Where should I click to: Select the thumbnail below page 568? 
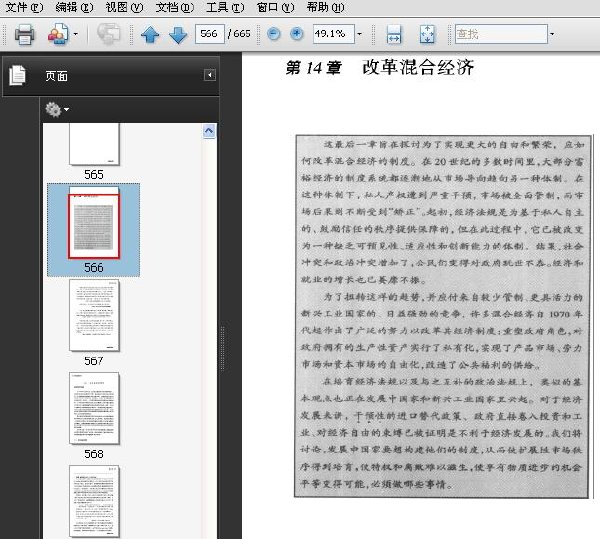[x=94, y=501]
